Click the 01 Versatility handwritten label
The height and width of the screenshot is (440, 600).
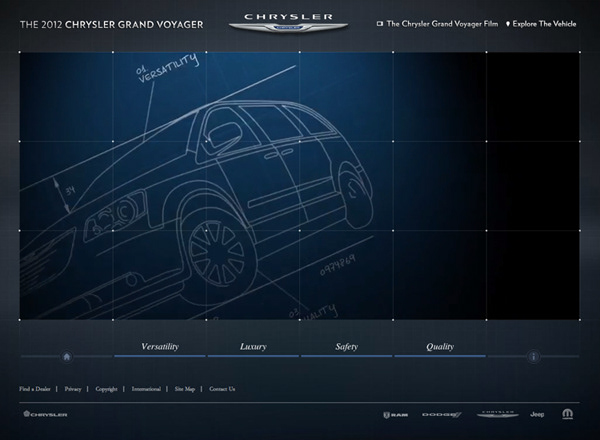tap(167, 68)
